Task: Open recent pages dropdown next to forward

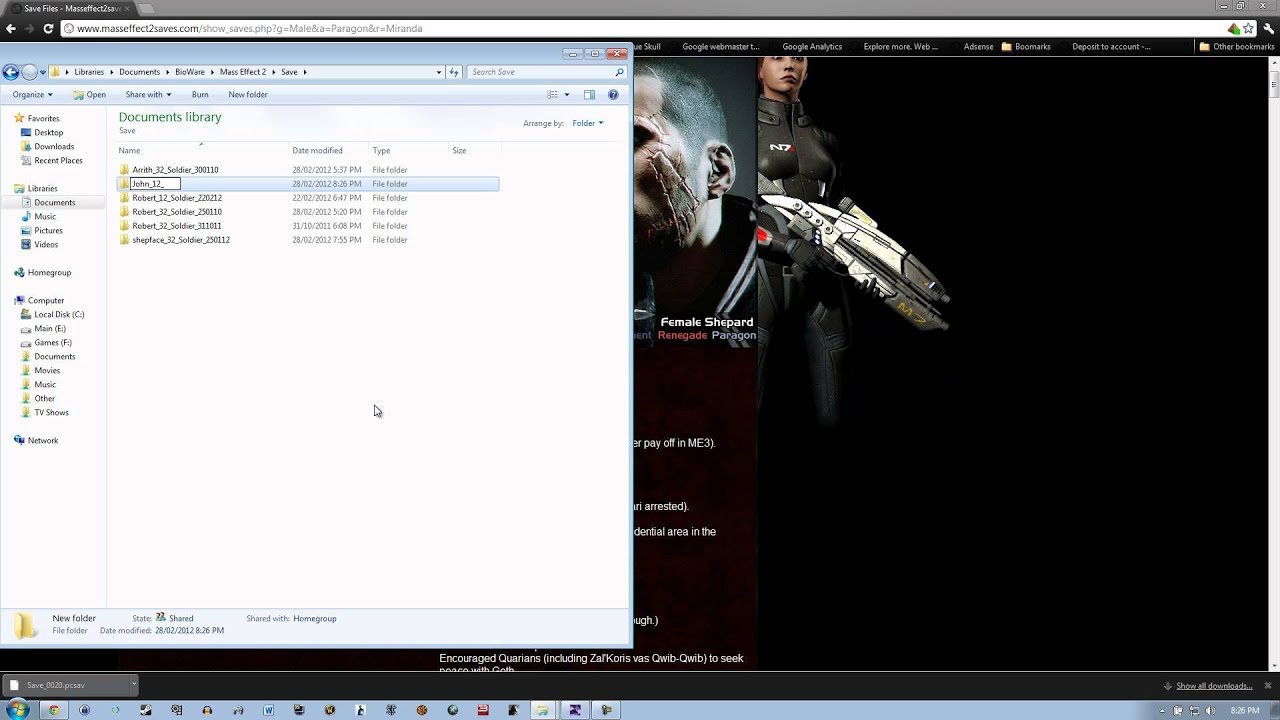Action: click(43, 72)
